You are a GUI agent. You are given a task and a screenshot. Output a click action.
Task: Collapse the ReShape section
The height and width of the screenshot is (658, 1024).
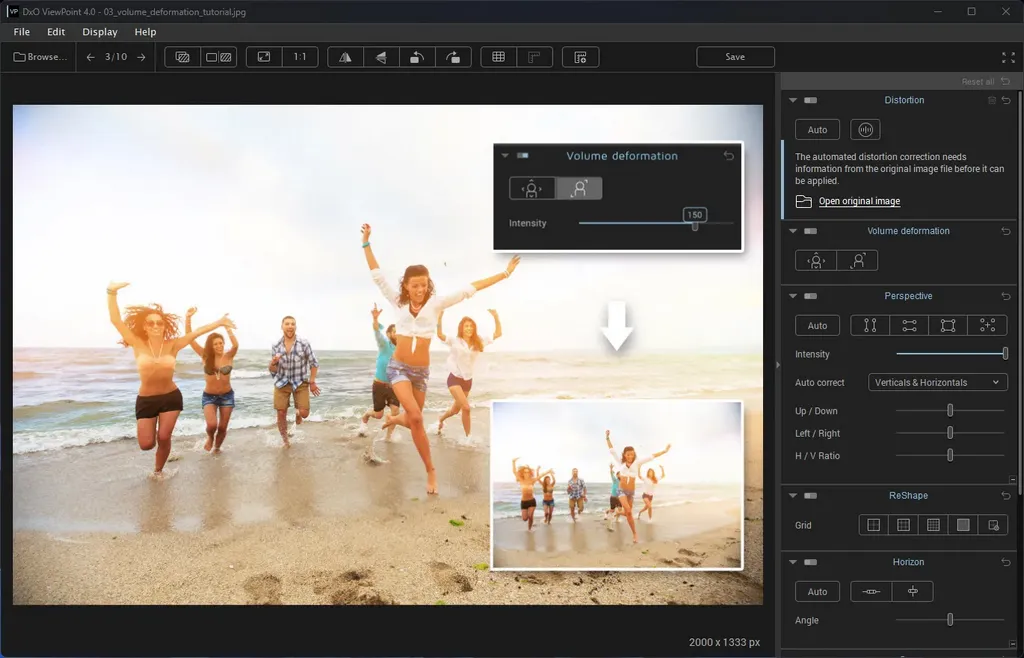click(x=793, y=496)
